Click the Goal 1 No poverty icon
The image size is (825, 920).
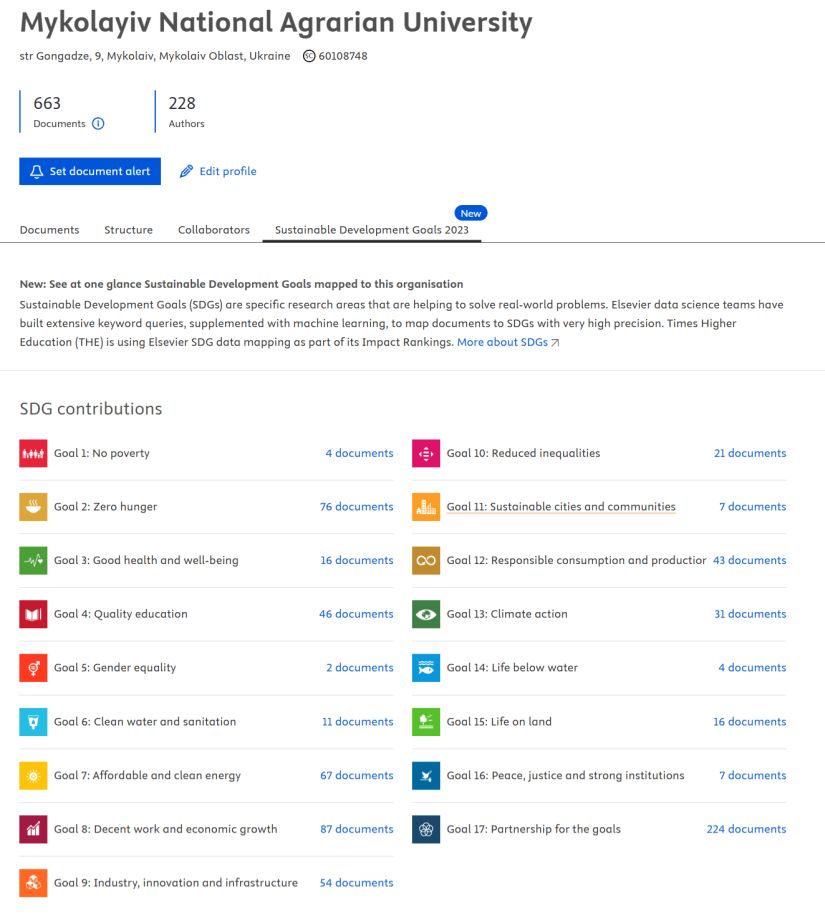tap(33, 453)
